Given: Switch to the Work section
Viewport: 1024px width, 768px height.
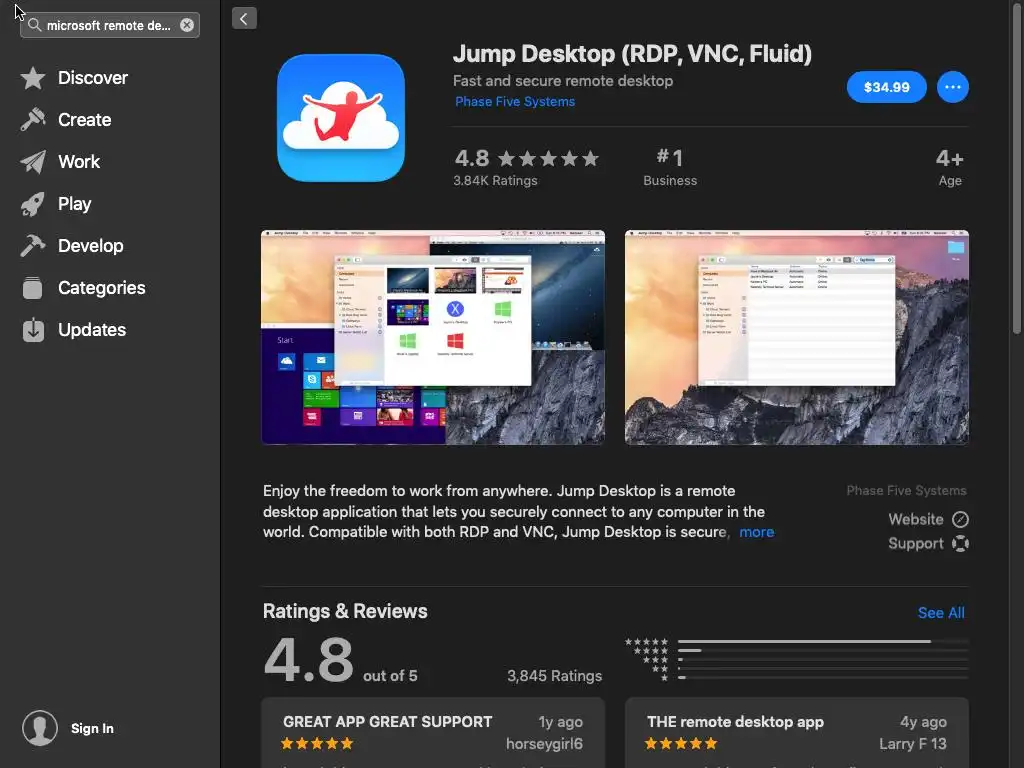Looking at the screenshot, I should [x=79, y=161].
